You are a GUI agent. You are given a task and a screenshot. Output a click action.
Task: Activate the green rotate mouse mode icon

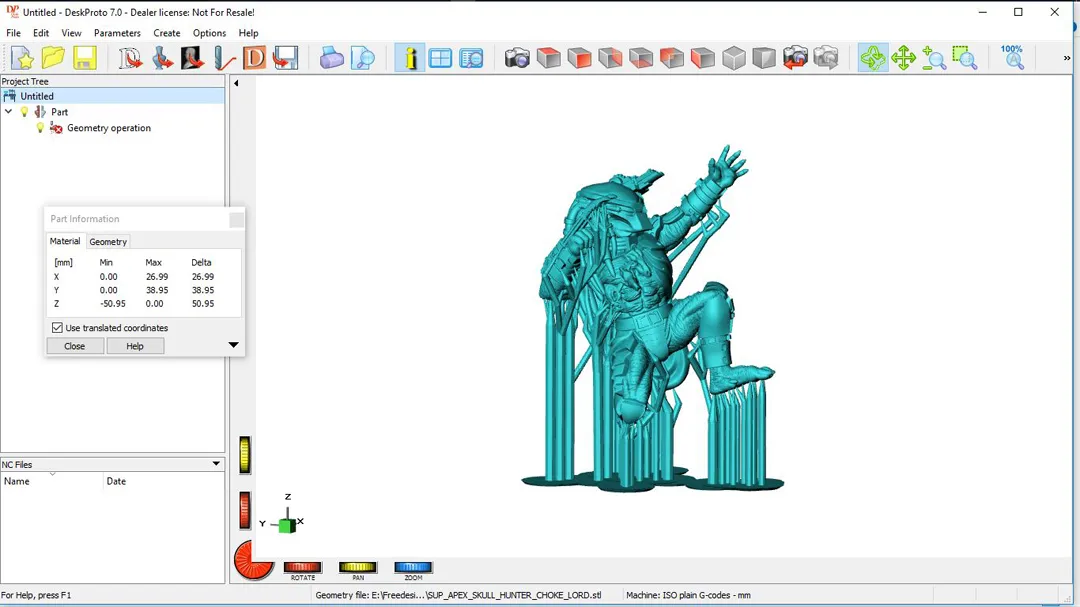click(873, 58)
